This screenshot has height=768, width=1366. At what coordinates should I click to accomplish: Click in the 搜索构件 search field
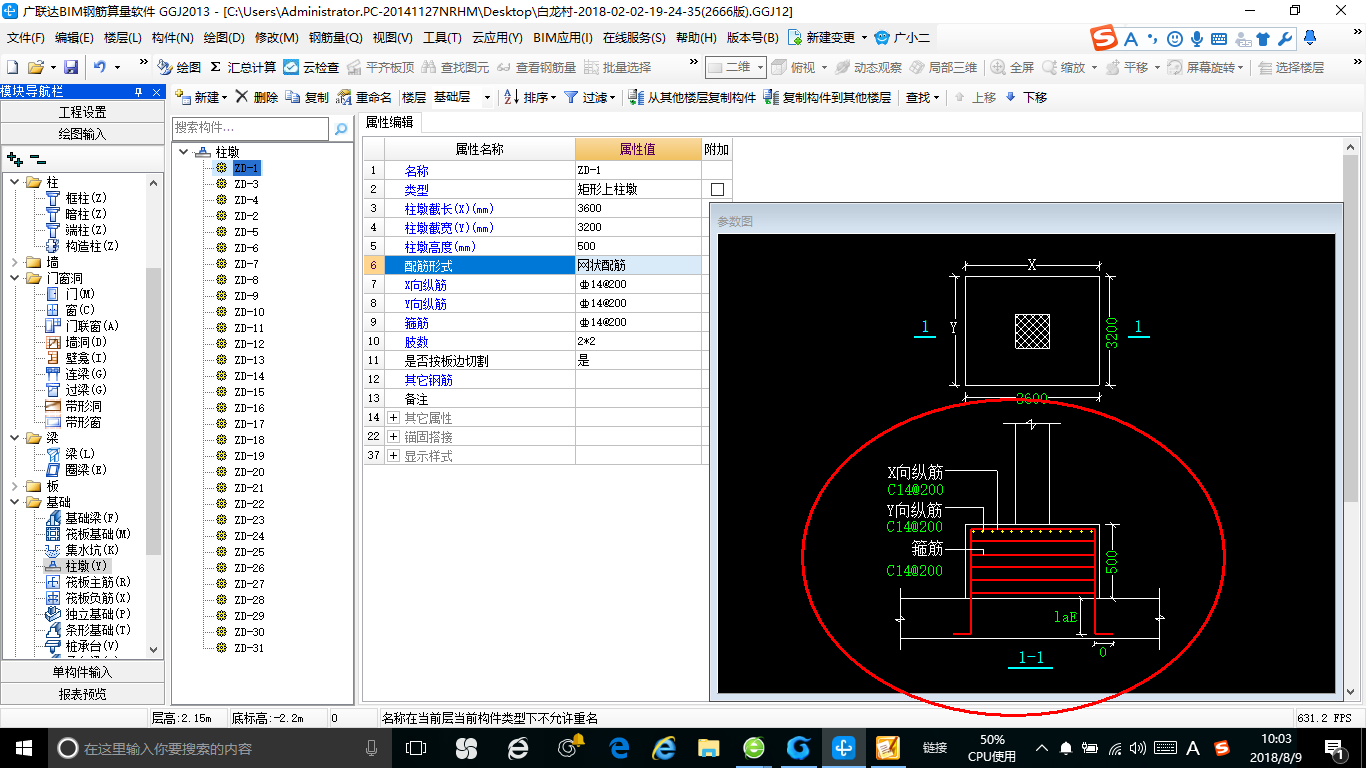[x=250, y=128]
